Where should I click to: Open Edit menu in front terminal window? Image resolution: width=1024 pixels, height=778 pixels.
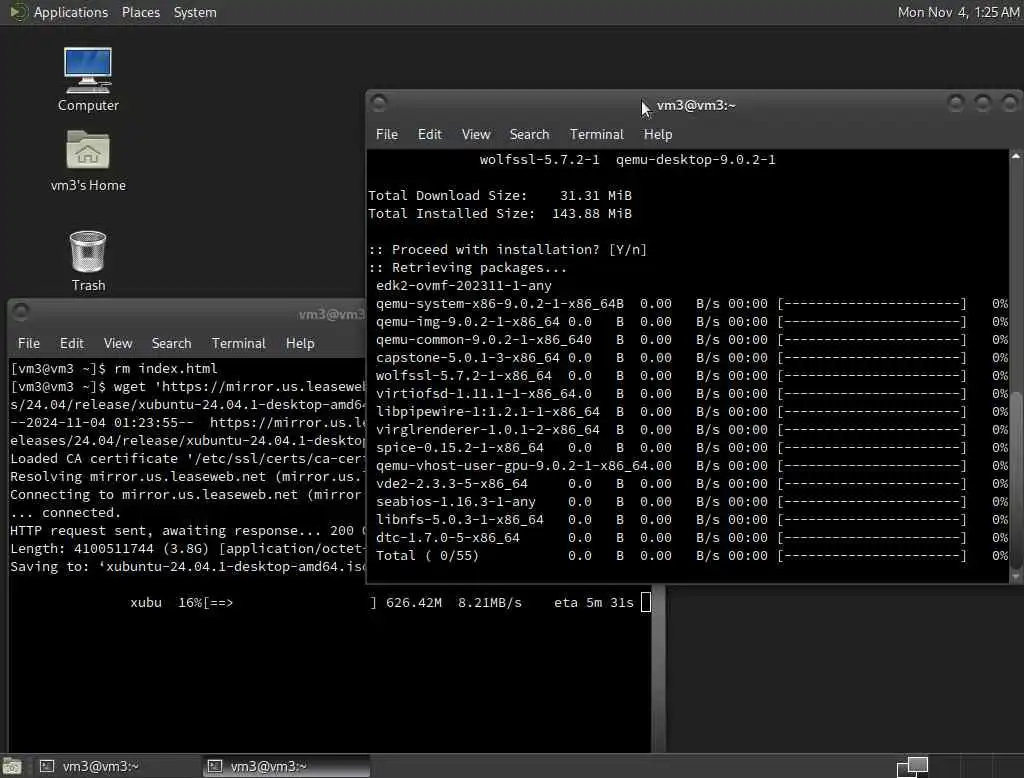pos(430,134)
